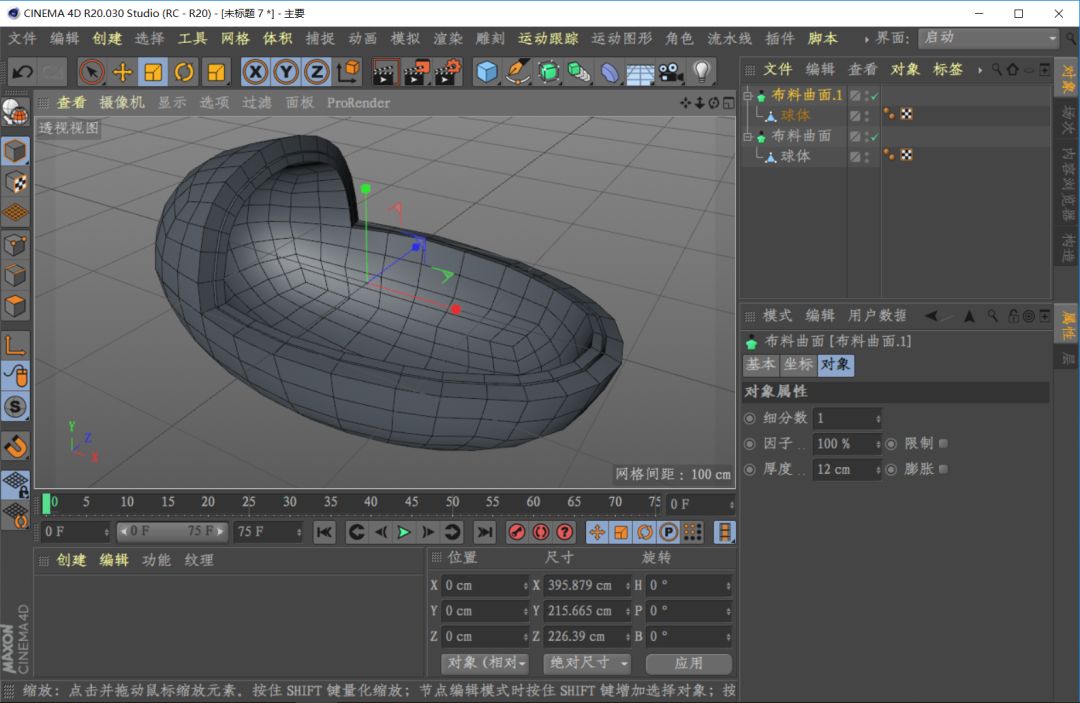Screen dimensions: 1080x703
Task: Open the 界面 layout dropdown
Action: tap(988, 38)
